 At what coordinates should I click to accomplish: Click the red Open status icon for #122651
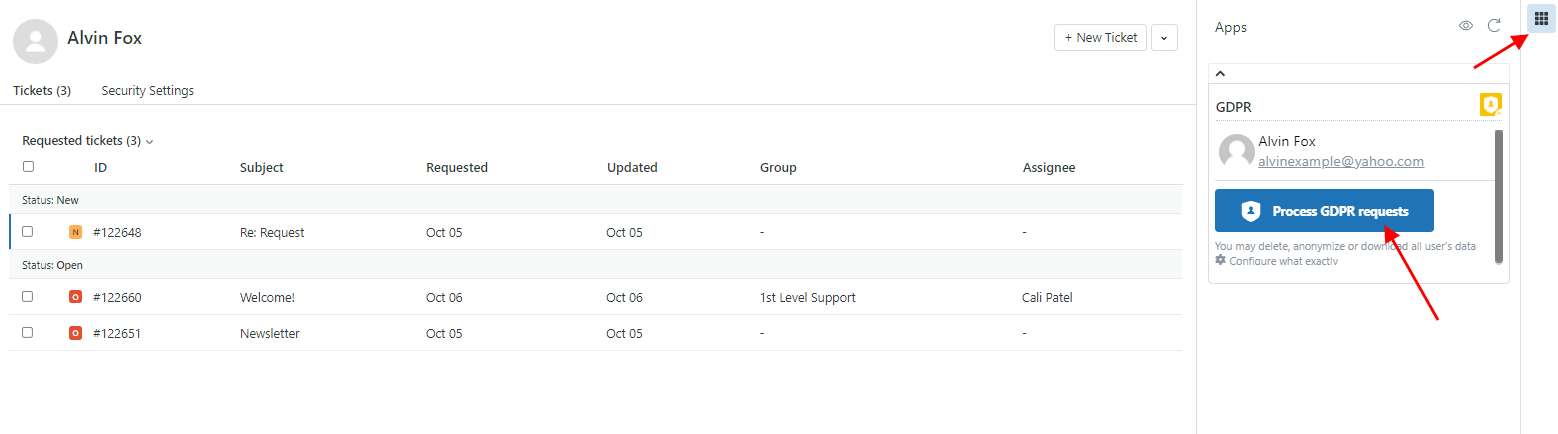[x=75, y=333]
